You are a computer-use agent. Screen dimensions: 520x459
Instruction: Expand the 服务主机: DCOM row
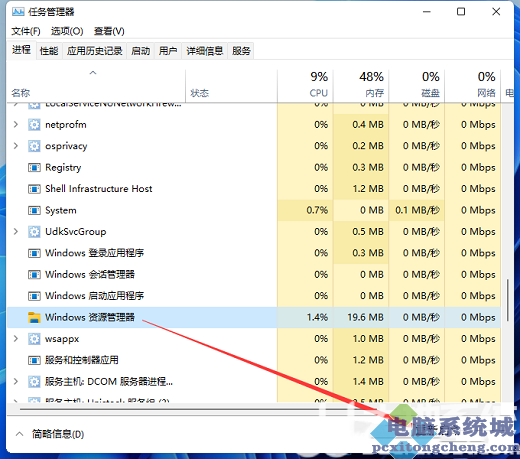[x=16, y=382]
